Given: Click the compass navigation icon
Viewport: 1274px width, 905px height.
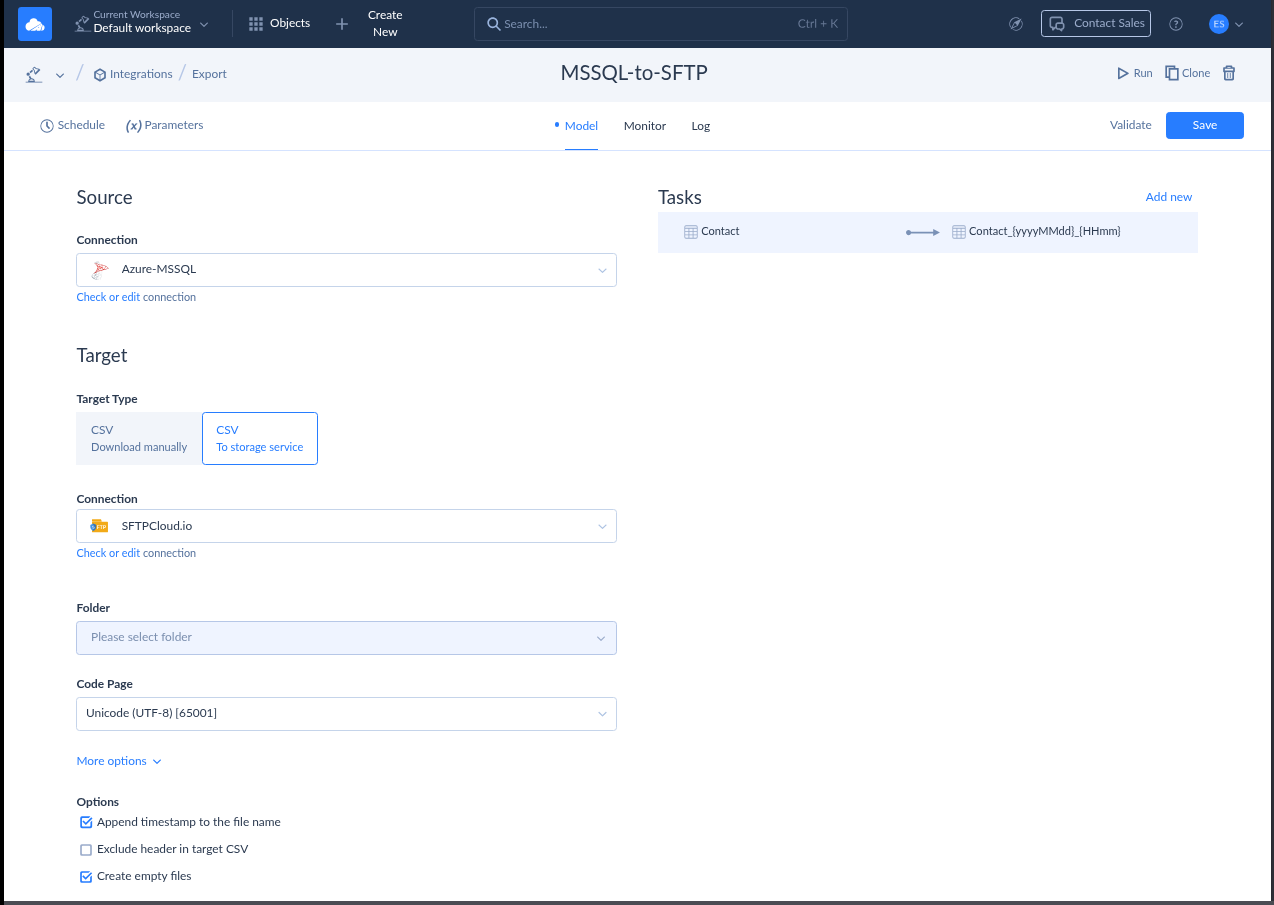Looking at the screenshot, I should [x=1016, y=23].
